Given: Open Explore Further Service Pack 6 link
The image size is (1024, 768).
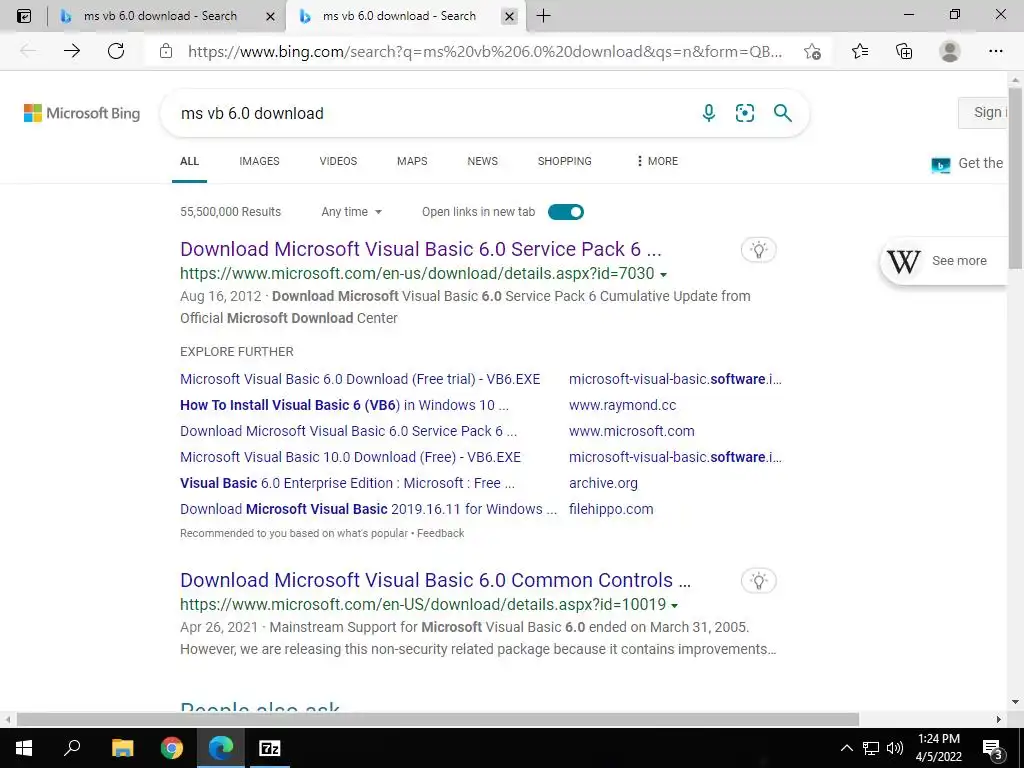Looking at the screenshot, I should [x=348, y=431].
